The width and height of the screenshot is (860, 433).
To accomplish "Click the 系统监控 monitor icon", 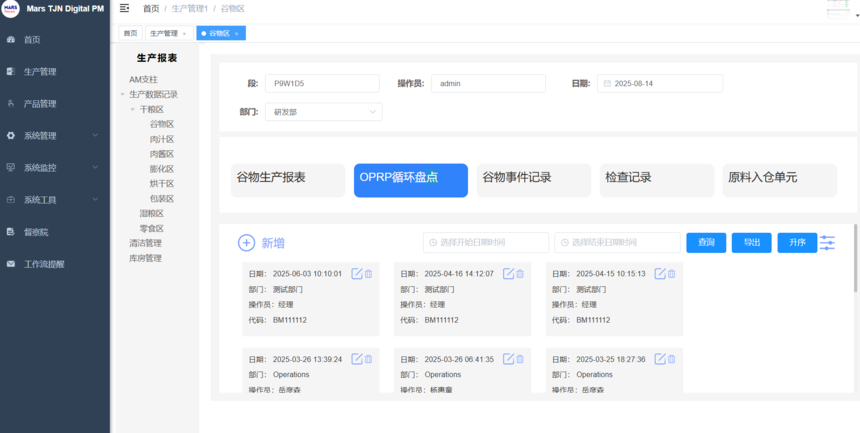I will (x=10, y=167).
